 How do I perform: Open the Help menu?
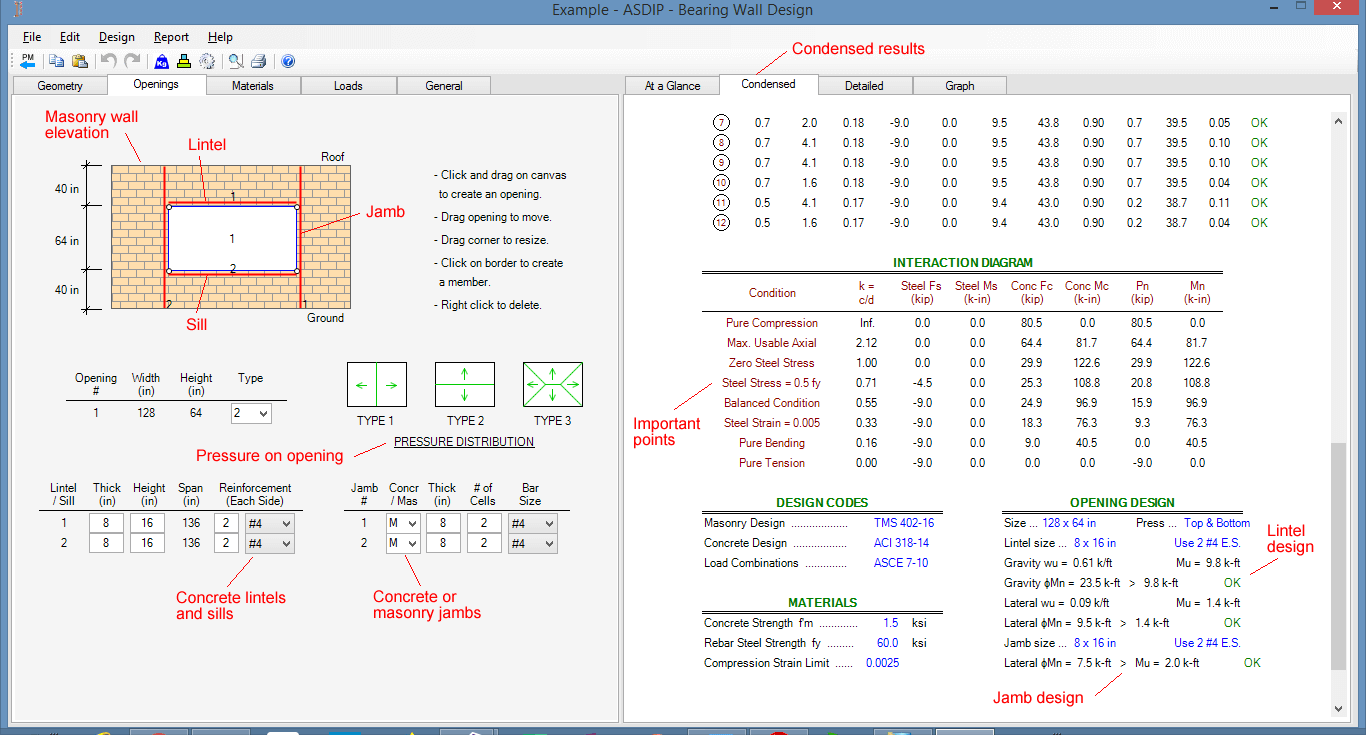pos(220,37)
